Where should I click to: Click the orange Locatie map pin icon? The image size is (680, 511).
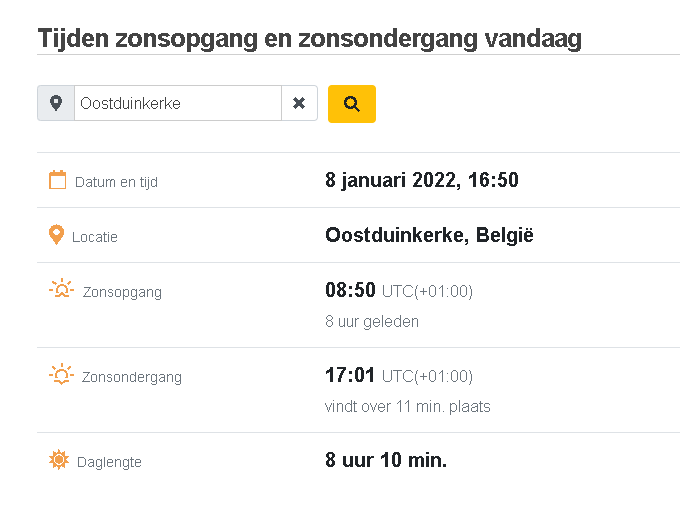pos(56,235)
